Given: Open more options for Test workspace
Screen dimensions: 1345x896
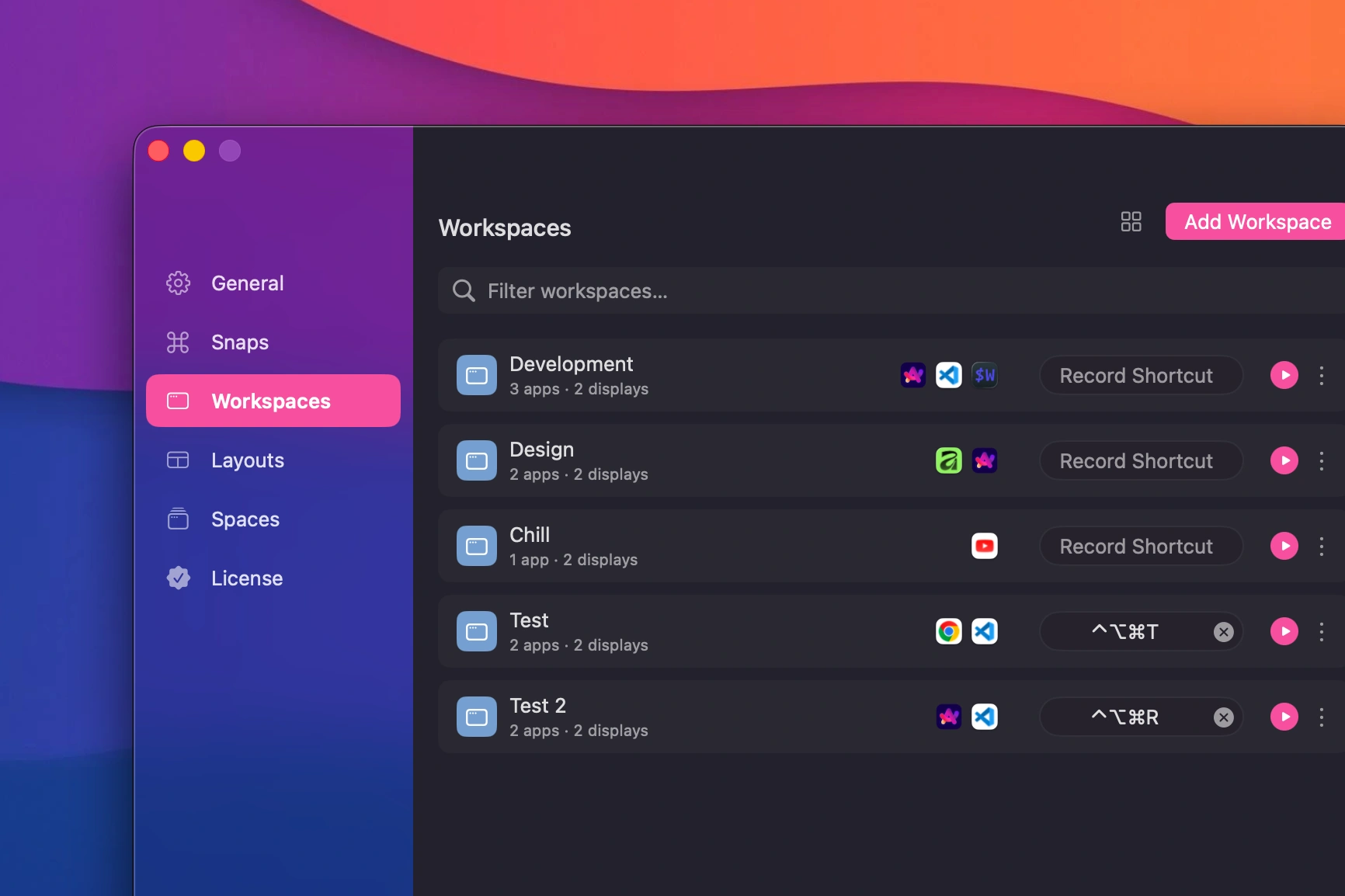Looking at the screenshot, I should point(1322,632).
